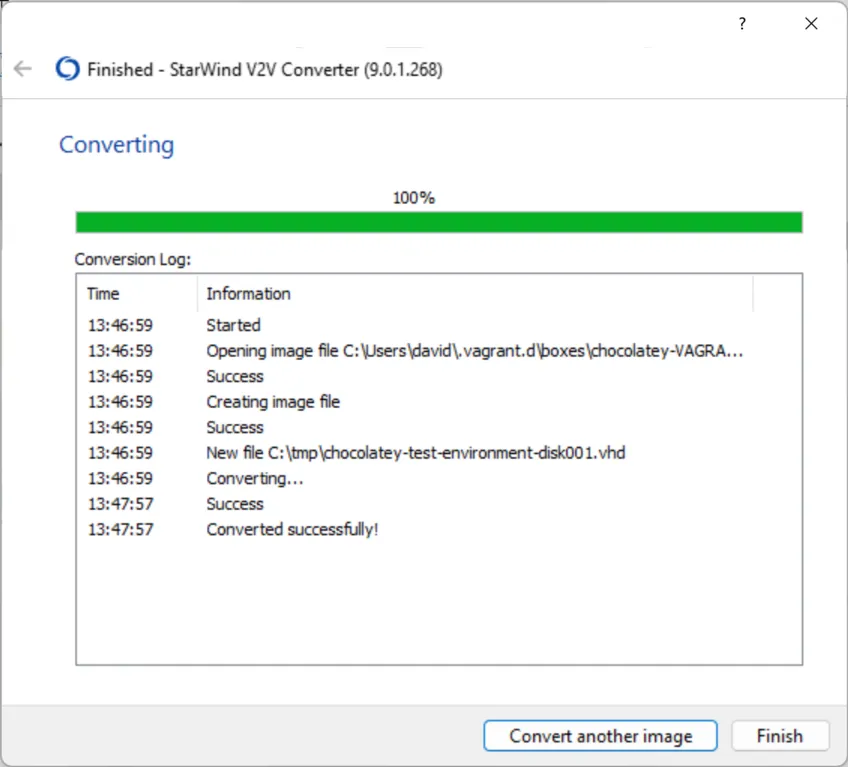This screenshot has height=767, width=848.
Task: Open the help with the question mark icon
Action: click(x=742, y=23)
